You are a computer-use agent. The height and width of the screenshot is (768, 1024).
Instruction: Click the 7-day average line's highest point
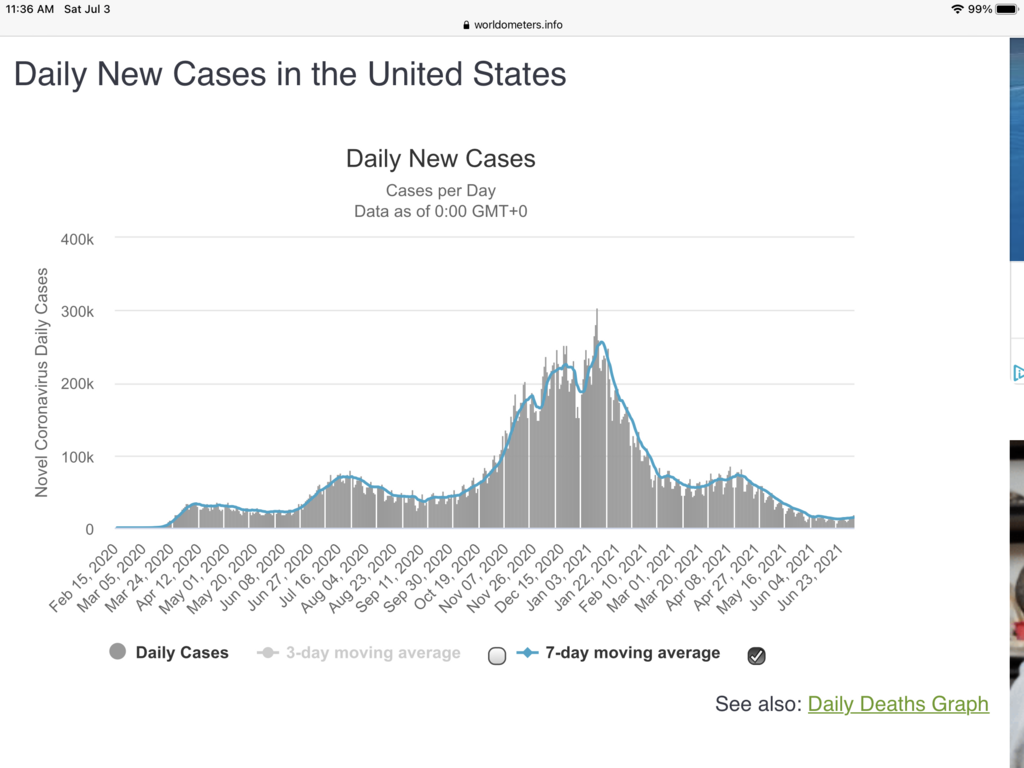(601, 343)
